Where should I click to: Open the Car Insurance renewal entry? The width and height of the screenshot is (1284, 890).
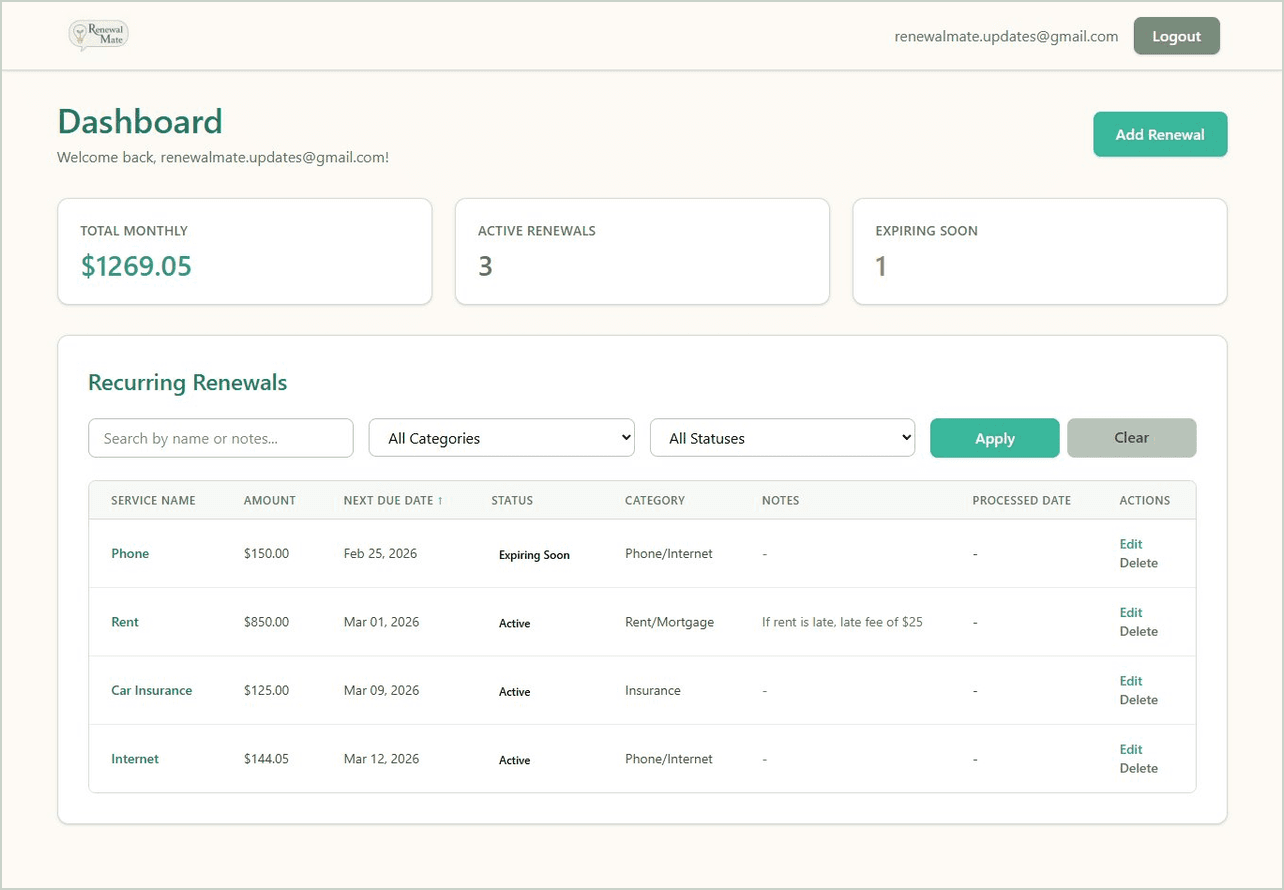click(x=151, y=690)
